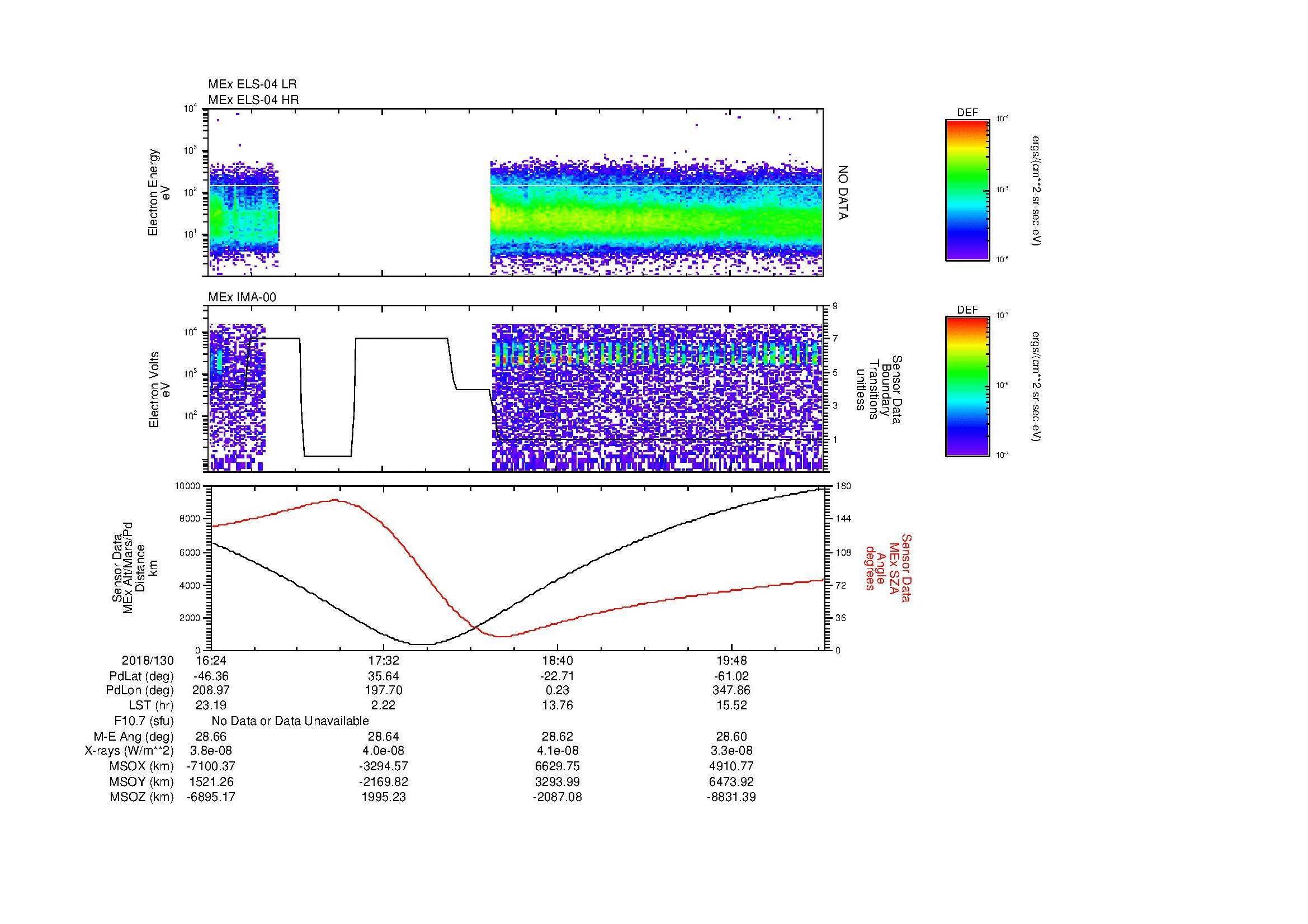Click MSOZ value '1995.23'
Viewport: 1308px width, 924px height.
(x=384, y=797)
